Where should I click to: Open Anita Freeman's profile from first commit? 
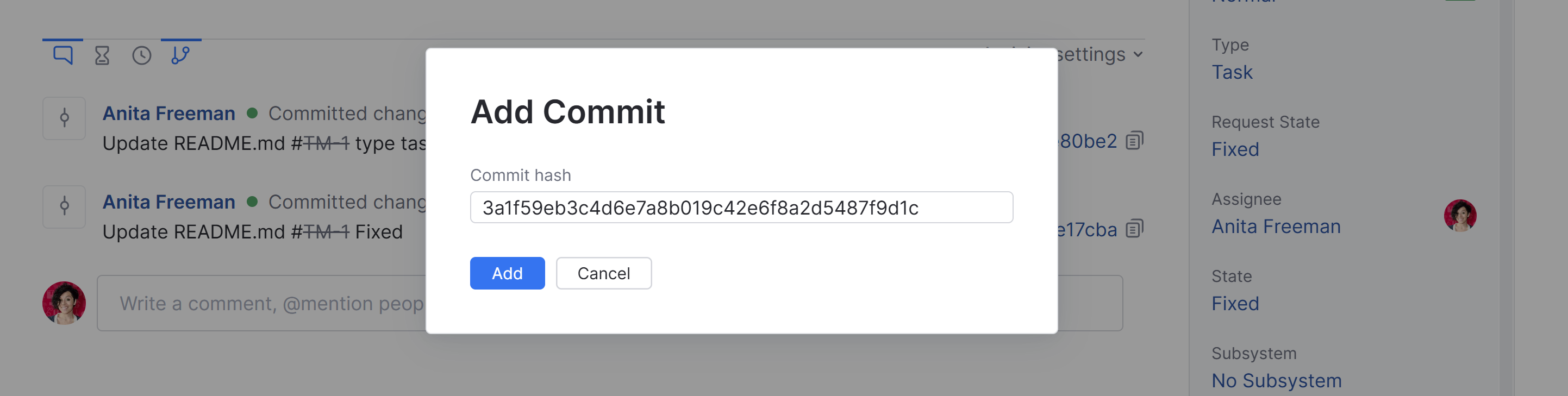tap(169, 113)
